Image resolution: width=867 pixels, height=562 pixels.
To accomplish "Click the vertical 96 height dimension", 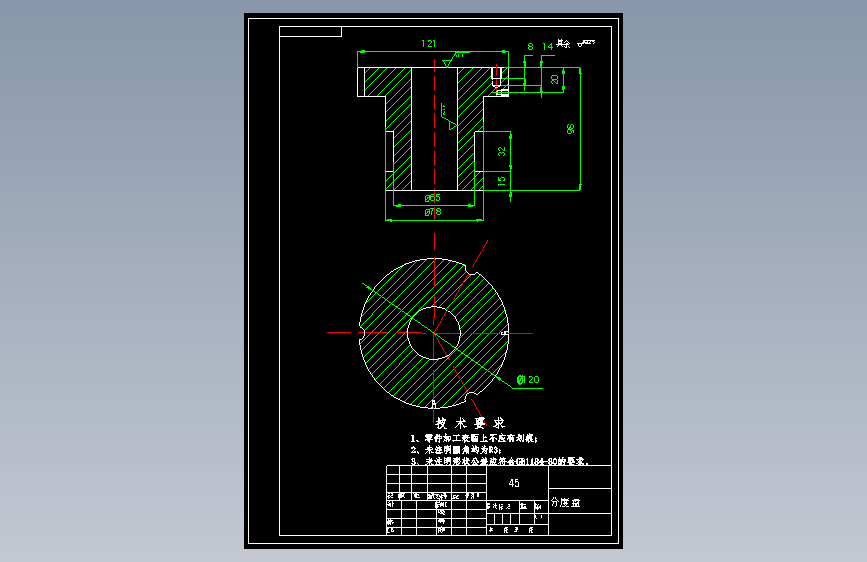I will pos(571,129).
